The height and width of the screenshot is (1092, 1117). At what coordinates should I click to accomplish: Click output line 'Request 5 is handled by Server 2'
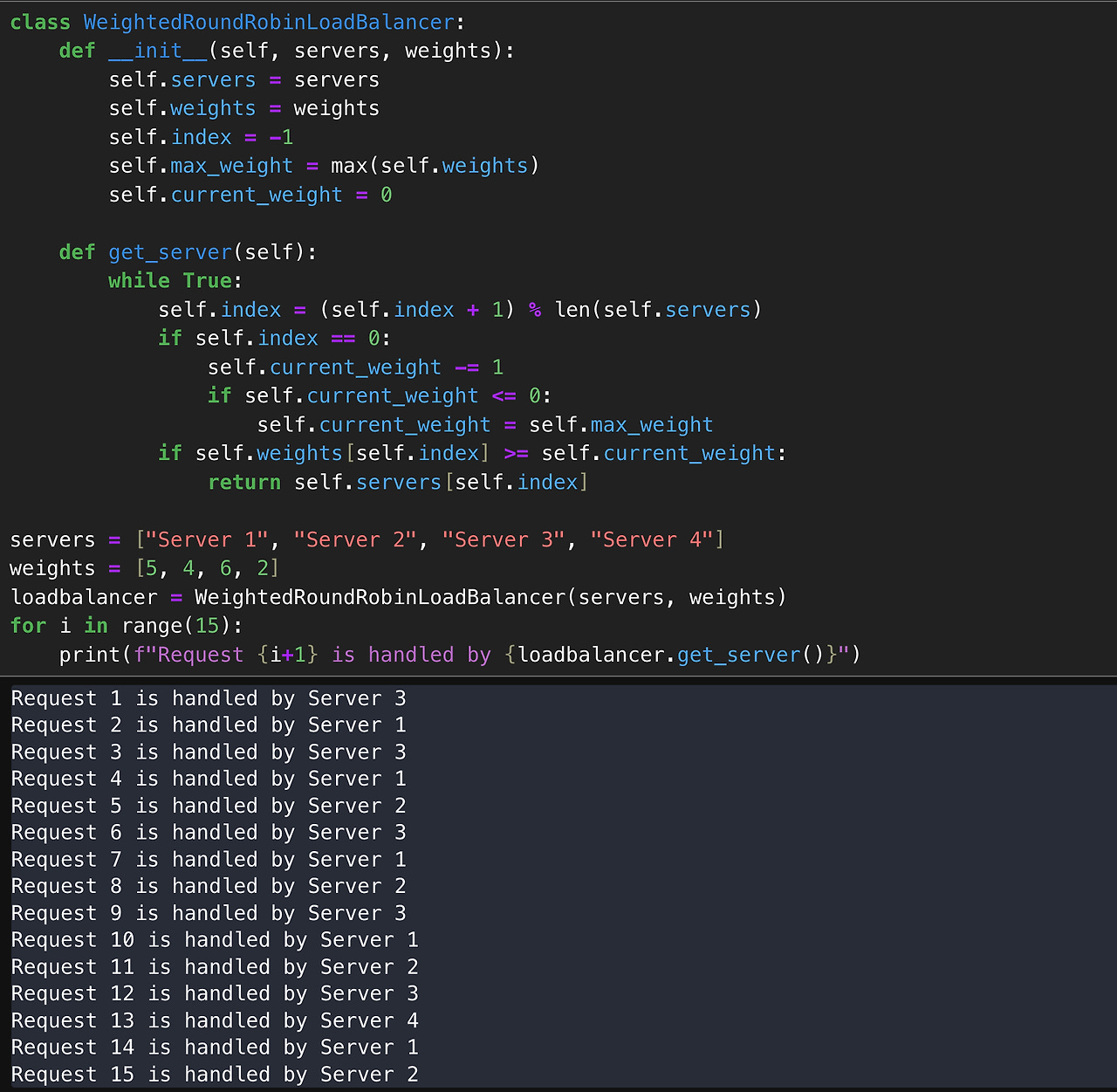(209, 807)
